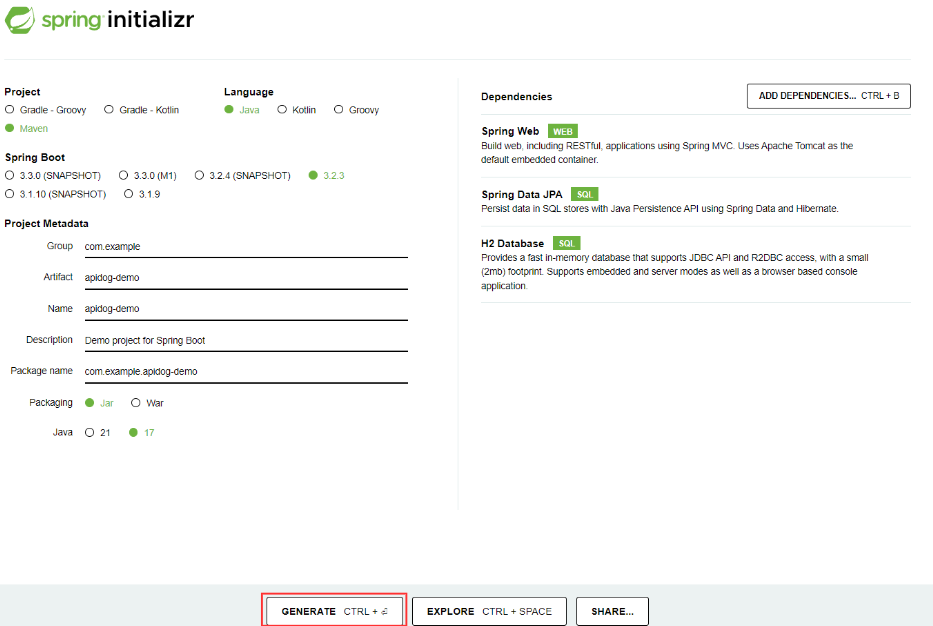Image resolution: width=933 pixels, height=626 pixels.
Task: Edit the Description field
Action: [246, 340]
